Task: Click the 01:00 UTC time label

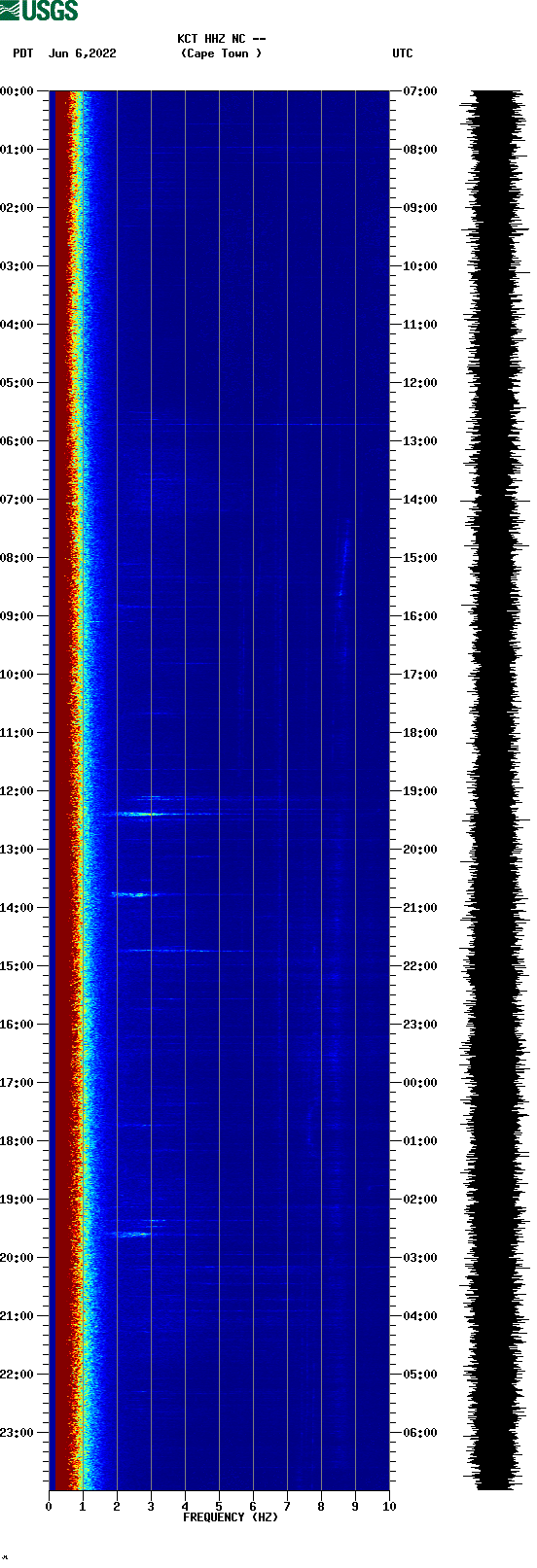Action: (420, 1141)
